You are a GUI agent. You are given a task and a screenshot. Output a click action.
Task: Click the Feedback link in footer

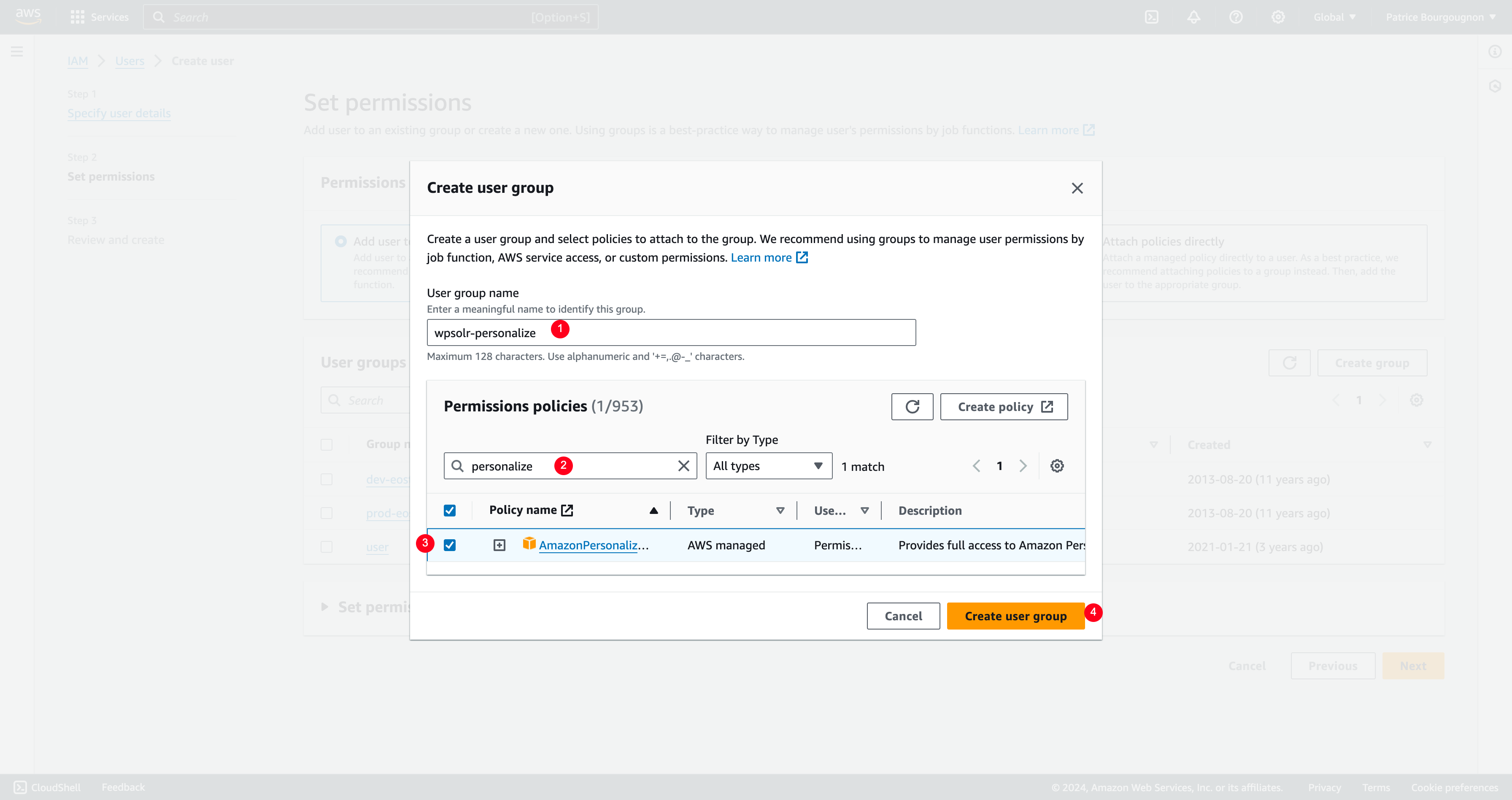point(123,787)
